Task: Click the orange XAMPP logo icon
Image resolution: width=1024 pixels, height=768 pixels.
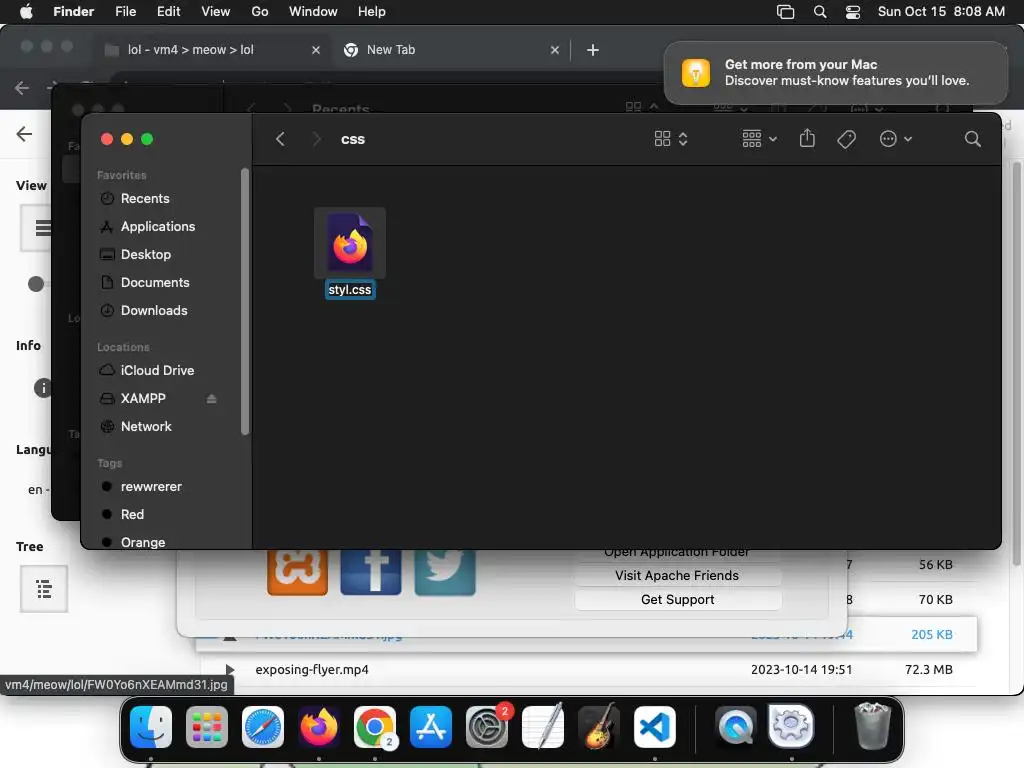Action: click(297, 571)
